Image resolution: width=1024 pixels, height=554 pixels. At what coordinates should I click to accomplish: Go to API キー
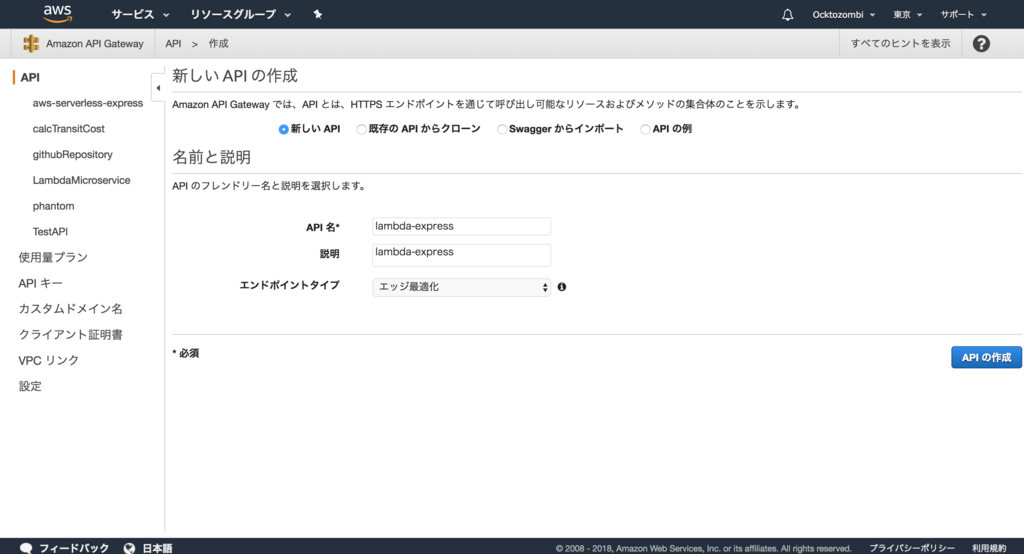[x=40, y=284]
